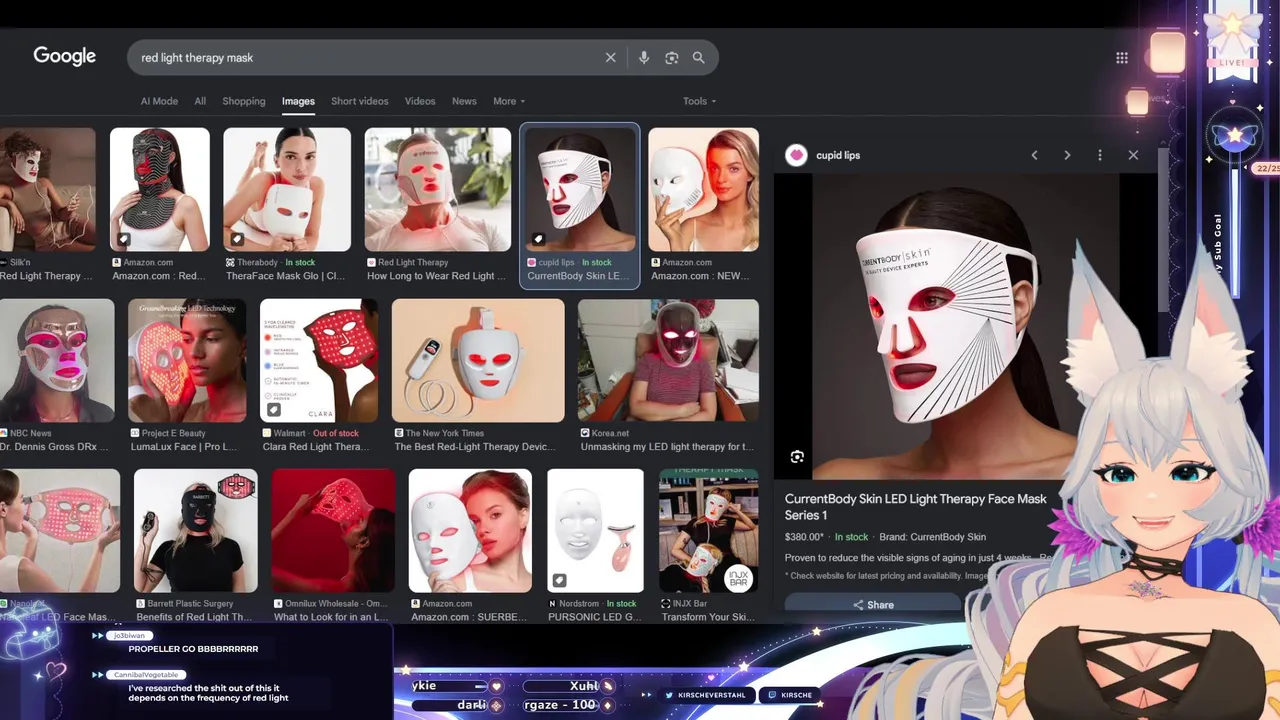
Task: Click the '$380.00*' price text
Action: [804, 537]
